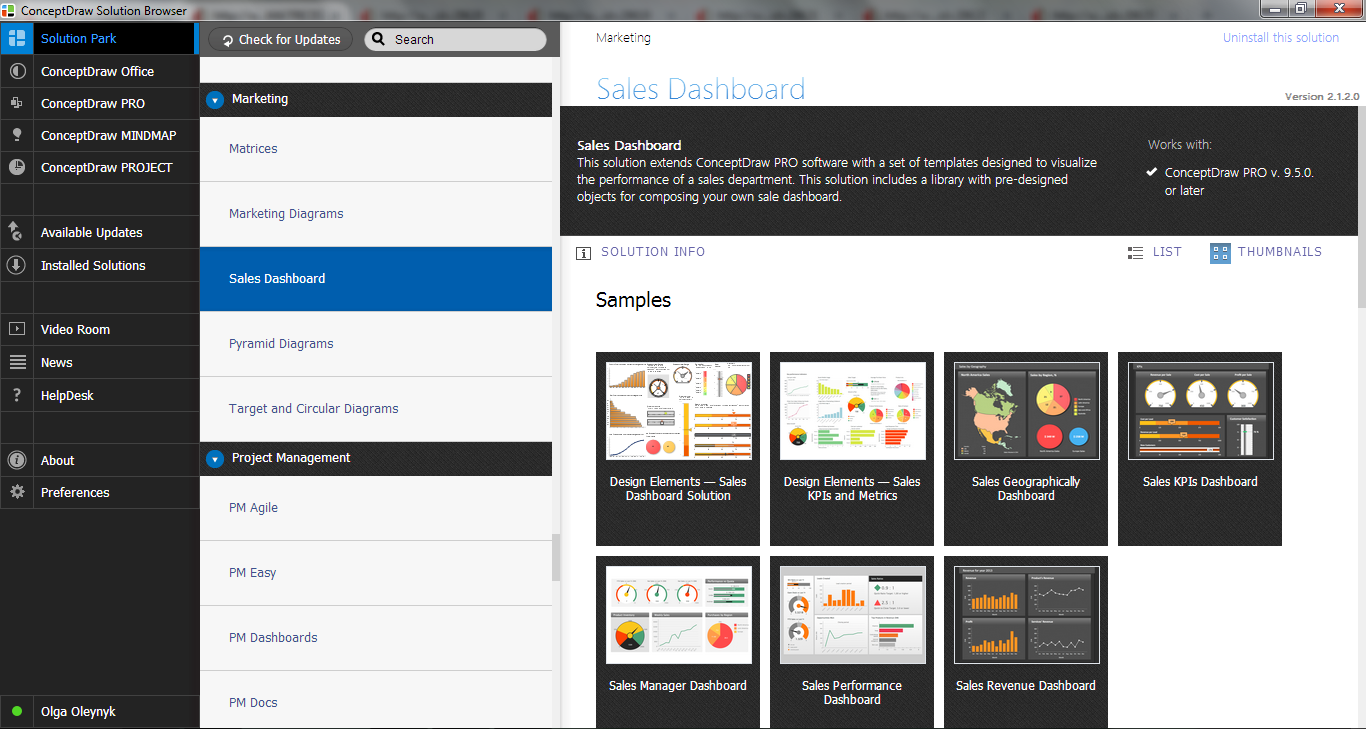Open Preferences

[x=98, y=492]
